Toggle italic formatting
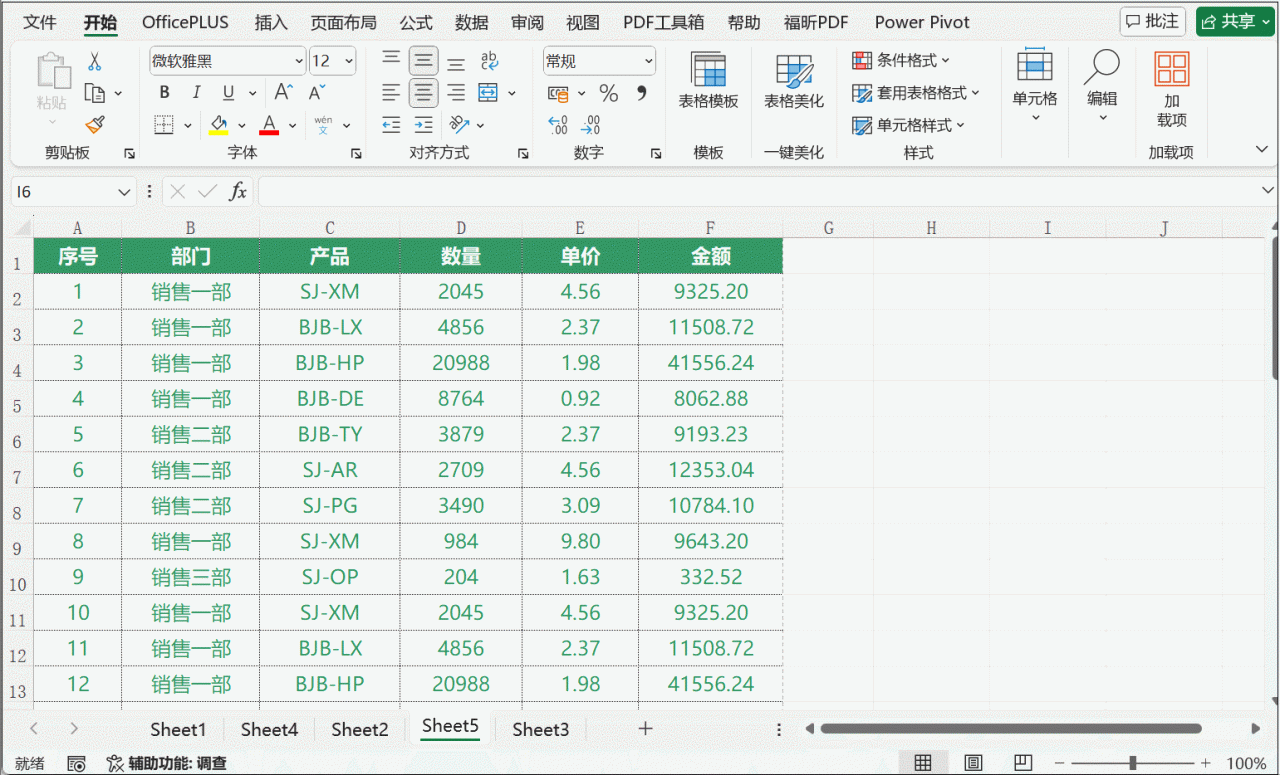This screenshot has width=1280, height=775. [x=197, y=93]
